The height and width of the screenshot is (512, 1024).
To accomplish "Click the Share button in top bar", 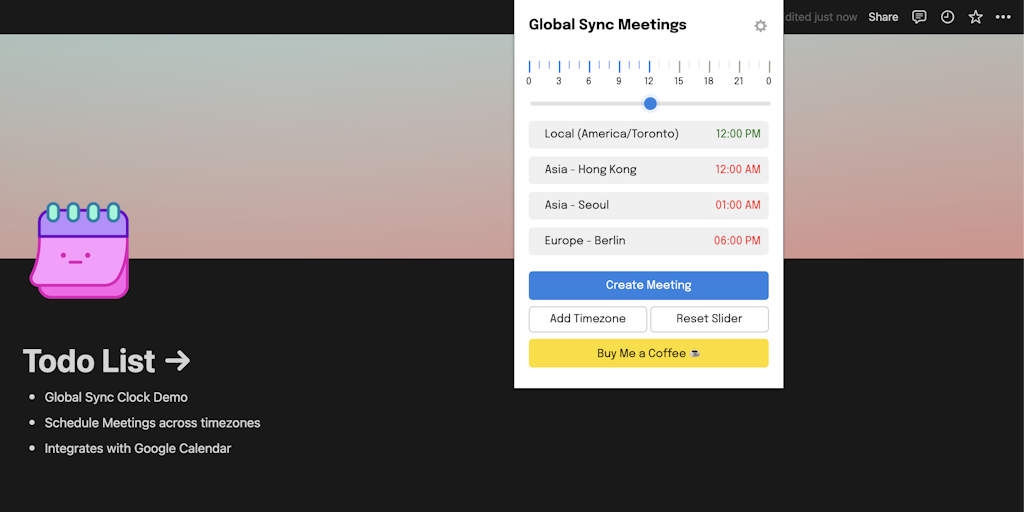I will click(883, 17).
